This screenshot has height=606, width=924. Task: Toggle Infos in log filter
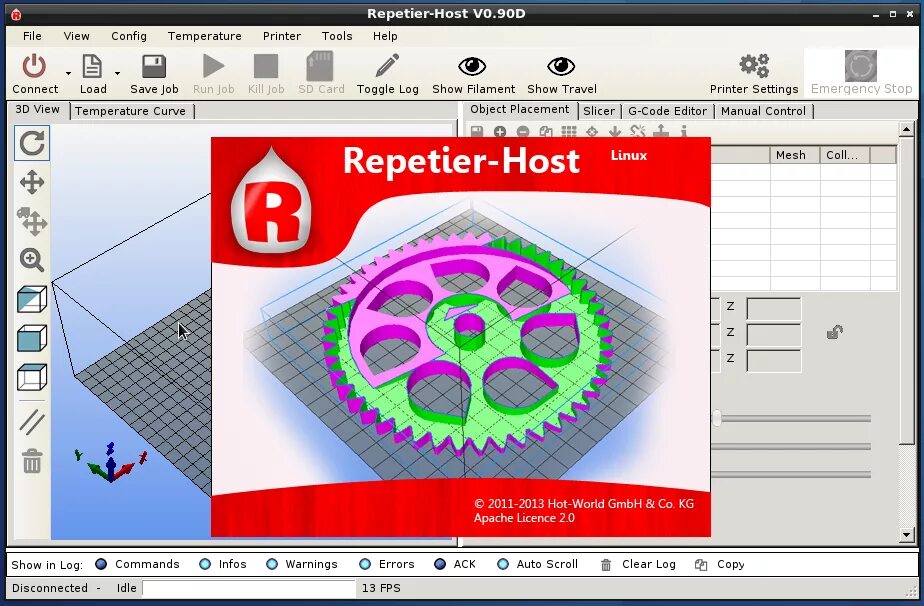coord(223,564)
